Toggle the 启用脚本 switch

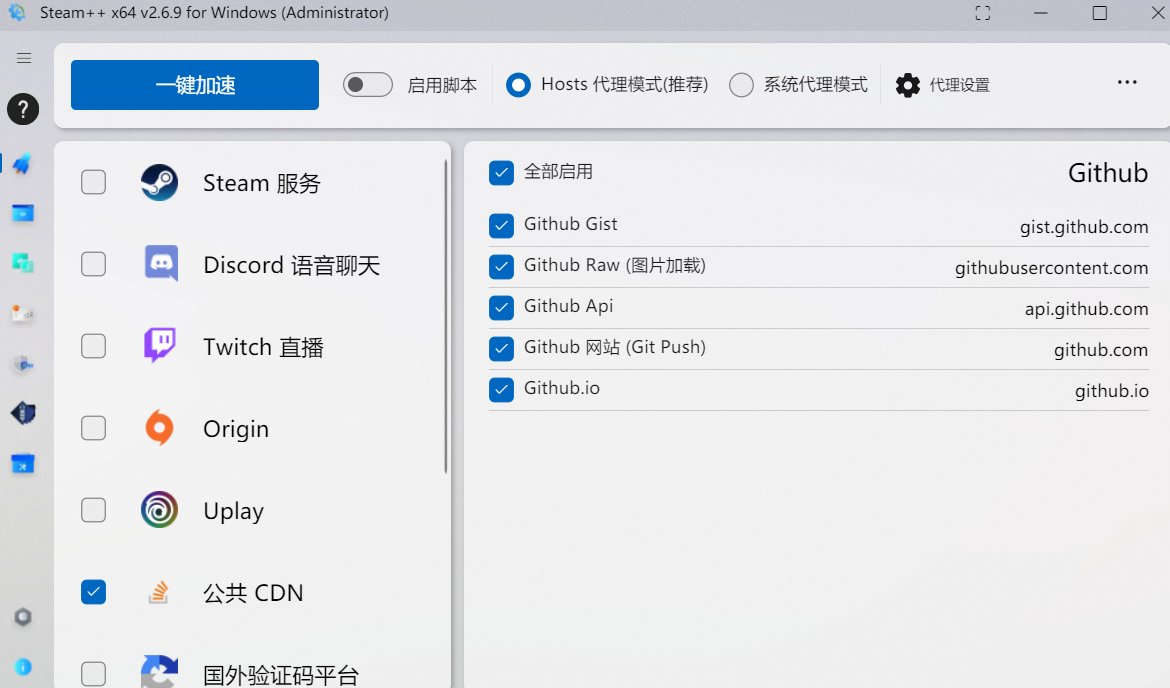pos(367,84)
